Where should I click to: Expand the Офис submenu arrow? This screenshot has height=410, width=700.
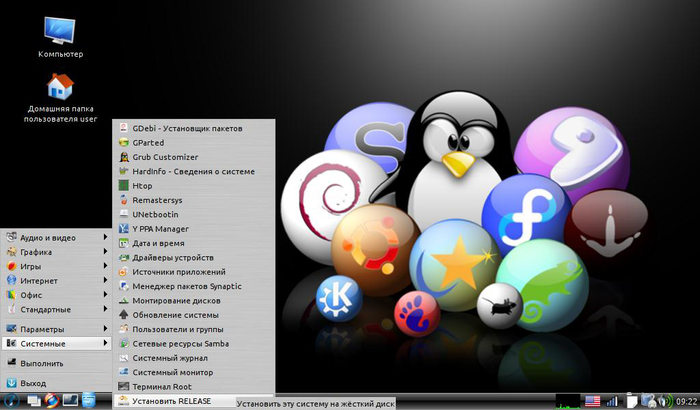(x=105, y=294)
